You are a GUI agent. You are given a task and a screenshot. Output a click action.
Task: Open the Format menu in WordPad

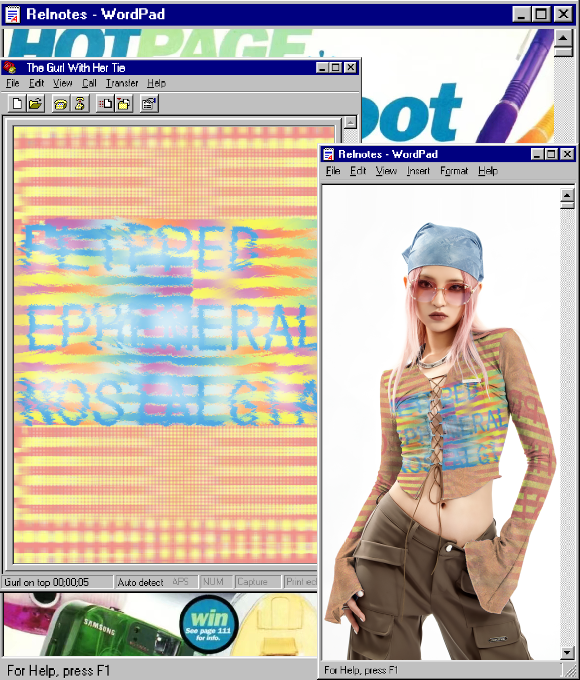point(454,171)
